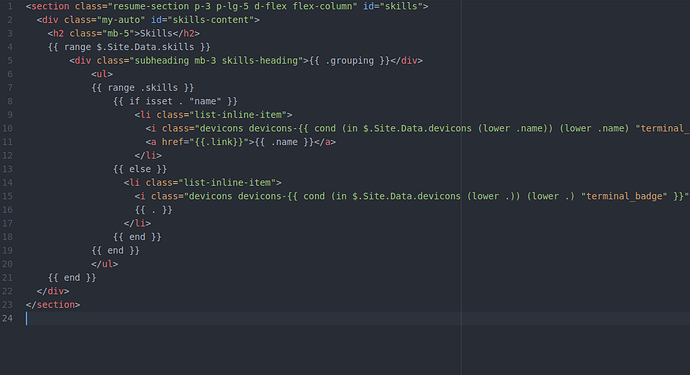Click line number 1 in gutter
690x375 pixels.
[10, 6]
